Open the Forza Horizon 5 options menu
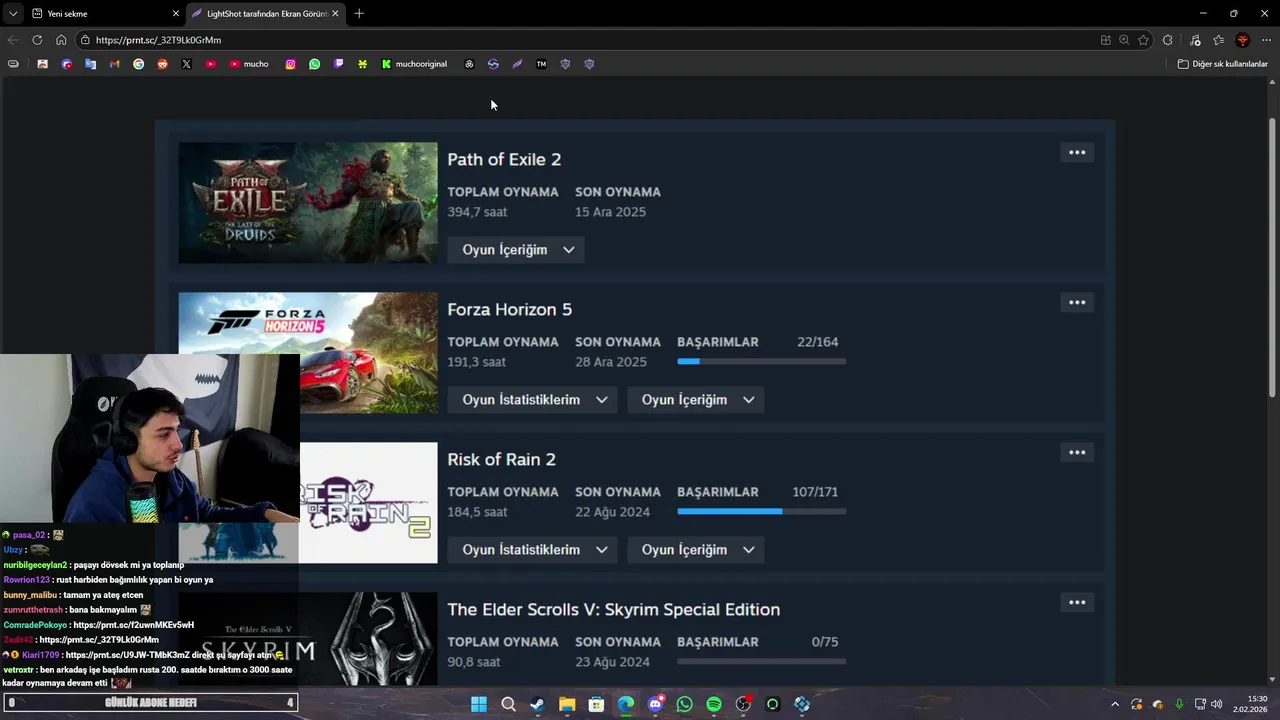The height and width of the screenshot is (720, 1280). pyautogui.click(x=1077, y=303)
